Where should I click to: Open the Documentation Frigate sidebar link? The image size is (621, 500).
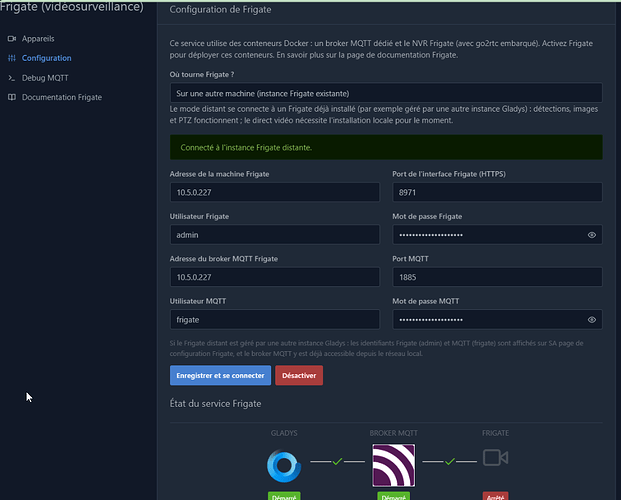(x=61, y=97)
